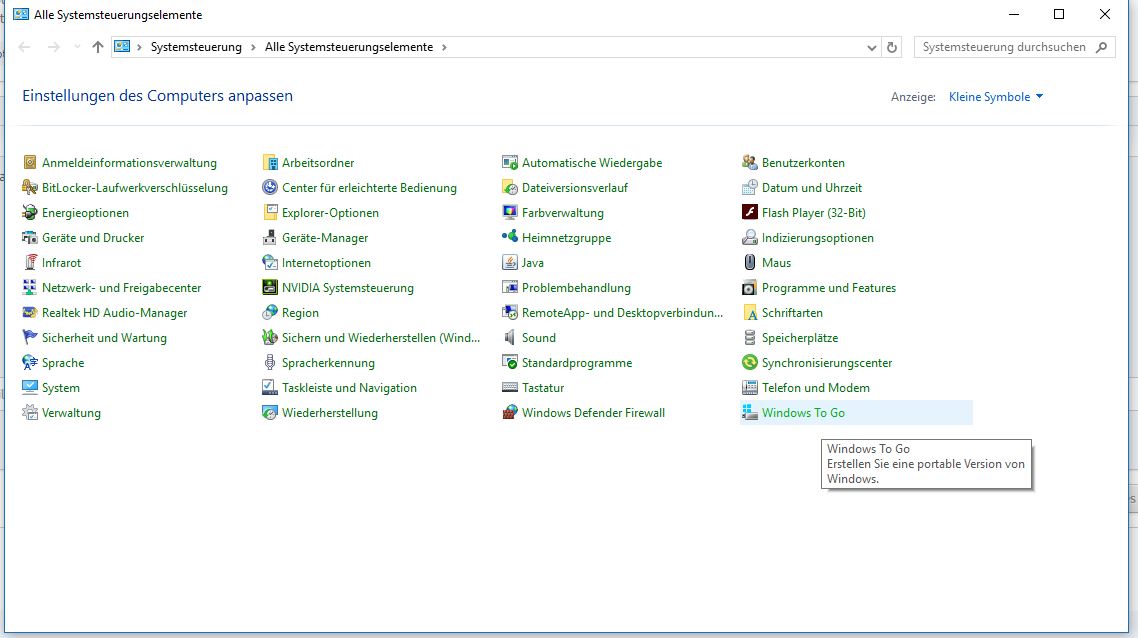The width and height of the screenshot is (1138, 638).
Task: Open Datum und Uhrzeit
Action: click(811, 187)
